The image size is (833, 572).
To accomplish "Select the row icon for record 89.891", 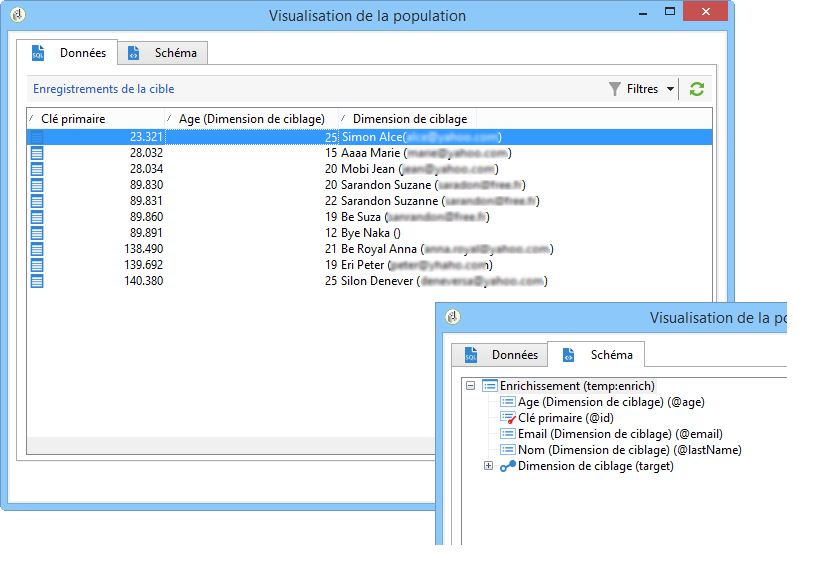I will coord(37,233).
